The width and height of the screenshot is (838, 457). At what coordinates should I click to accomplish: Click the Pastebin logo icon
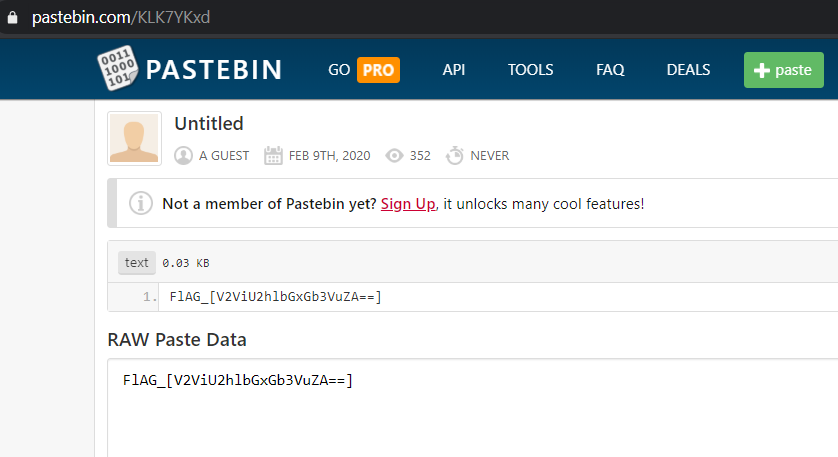[x=116, y=68]
